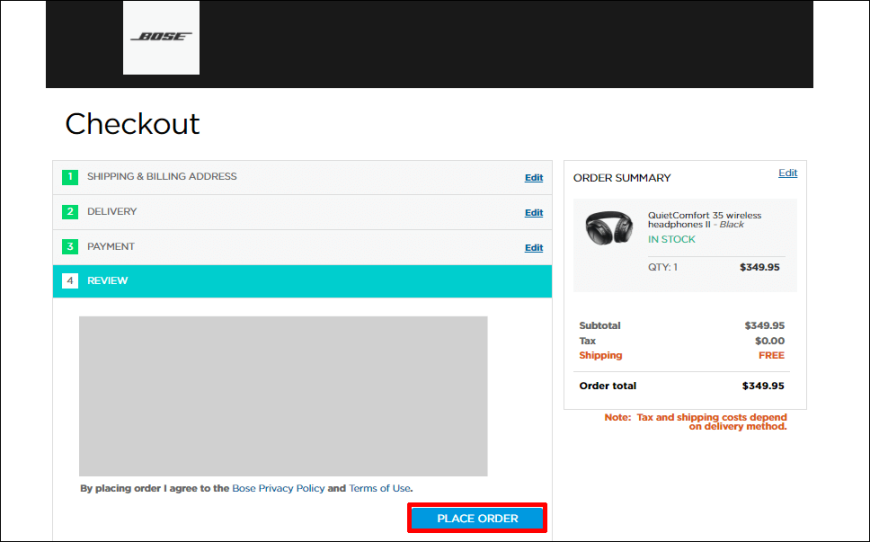Click the ORDER SUMMARY heading
Viewport: 870px width, 542px height.
pyautogui.click(x=622, y=178)
